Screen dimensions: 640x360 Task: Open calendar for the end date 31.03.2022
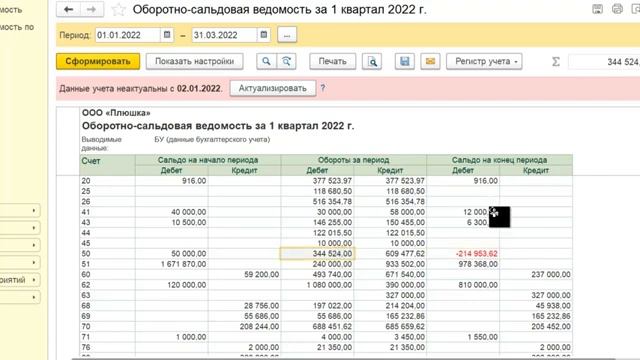click(264, 35)
